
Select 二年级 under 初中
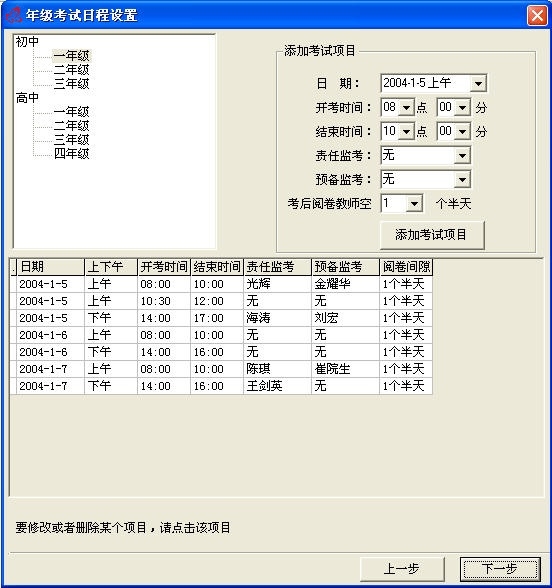tap(71, 70)
